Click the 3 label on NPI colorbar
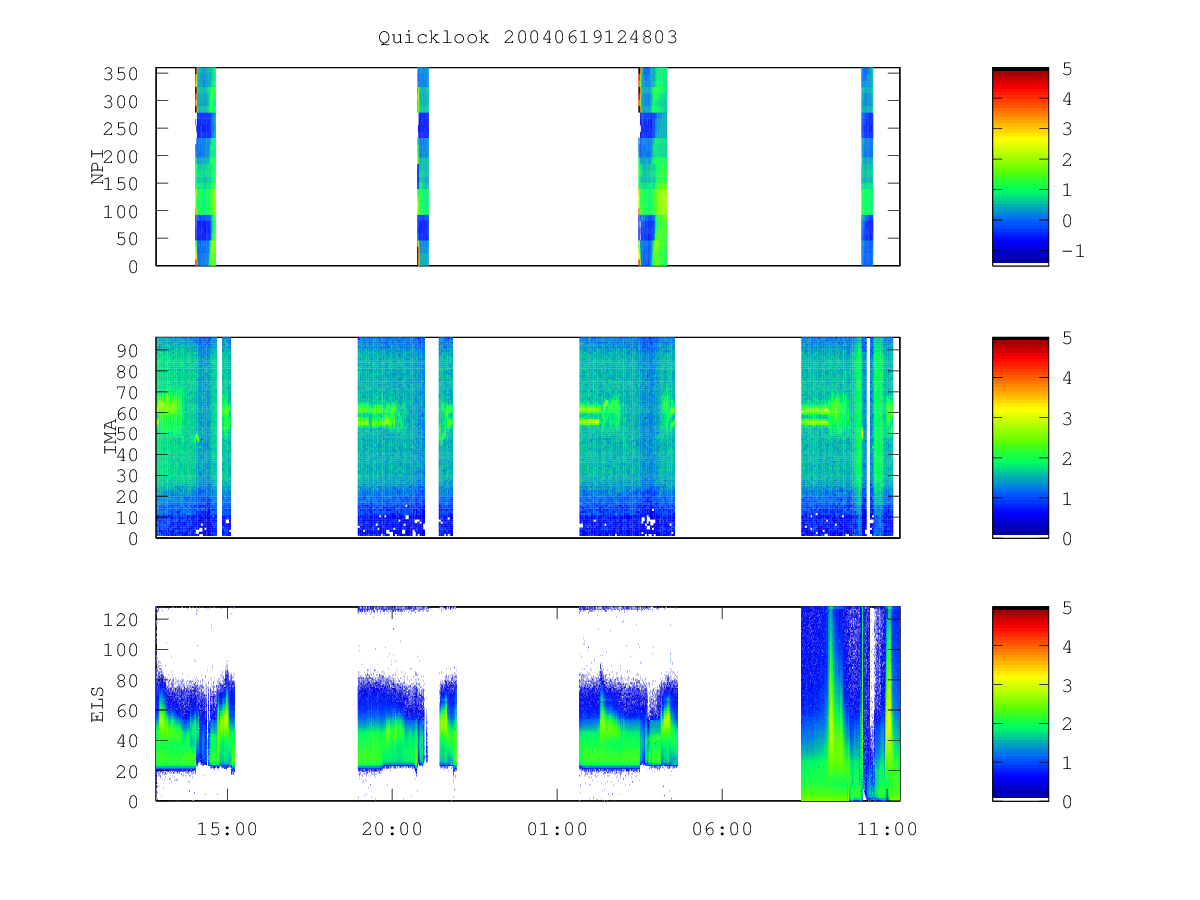 tap(1065, 130)
